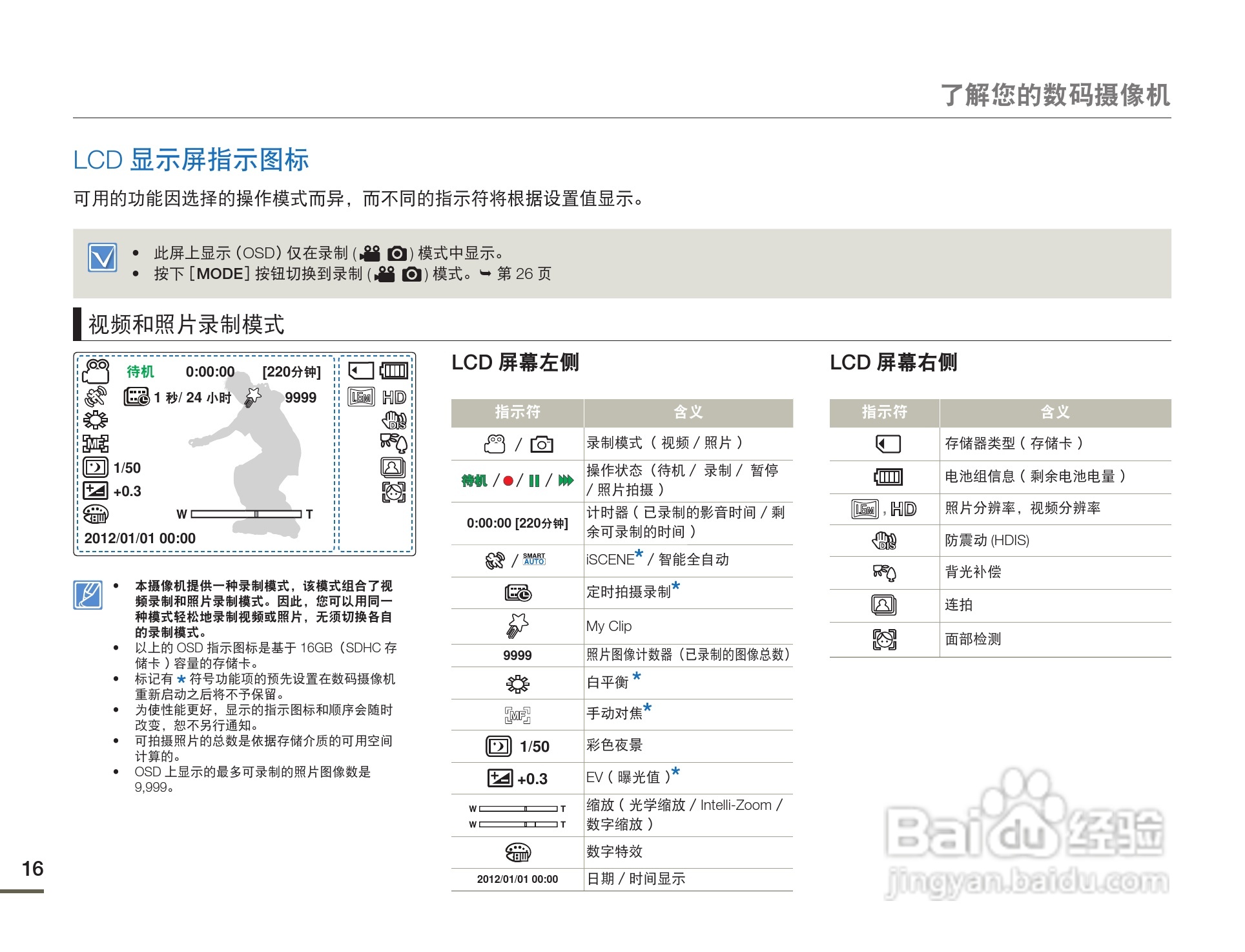Image resolution: width=1245 pixels, height=952 pixels.
Task: Click the pencil memo note icon
Action: (x=88, y=594)
